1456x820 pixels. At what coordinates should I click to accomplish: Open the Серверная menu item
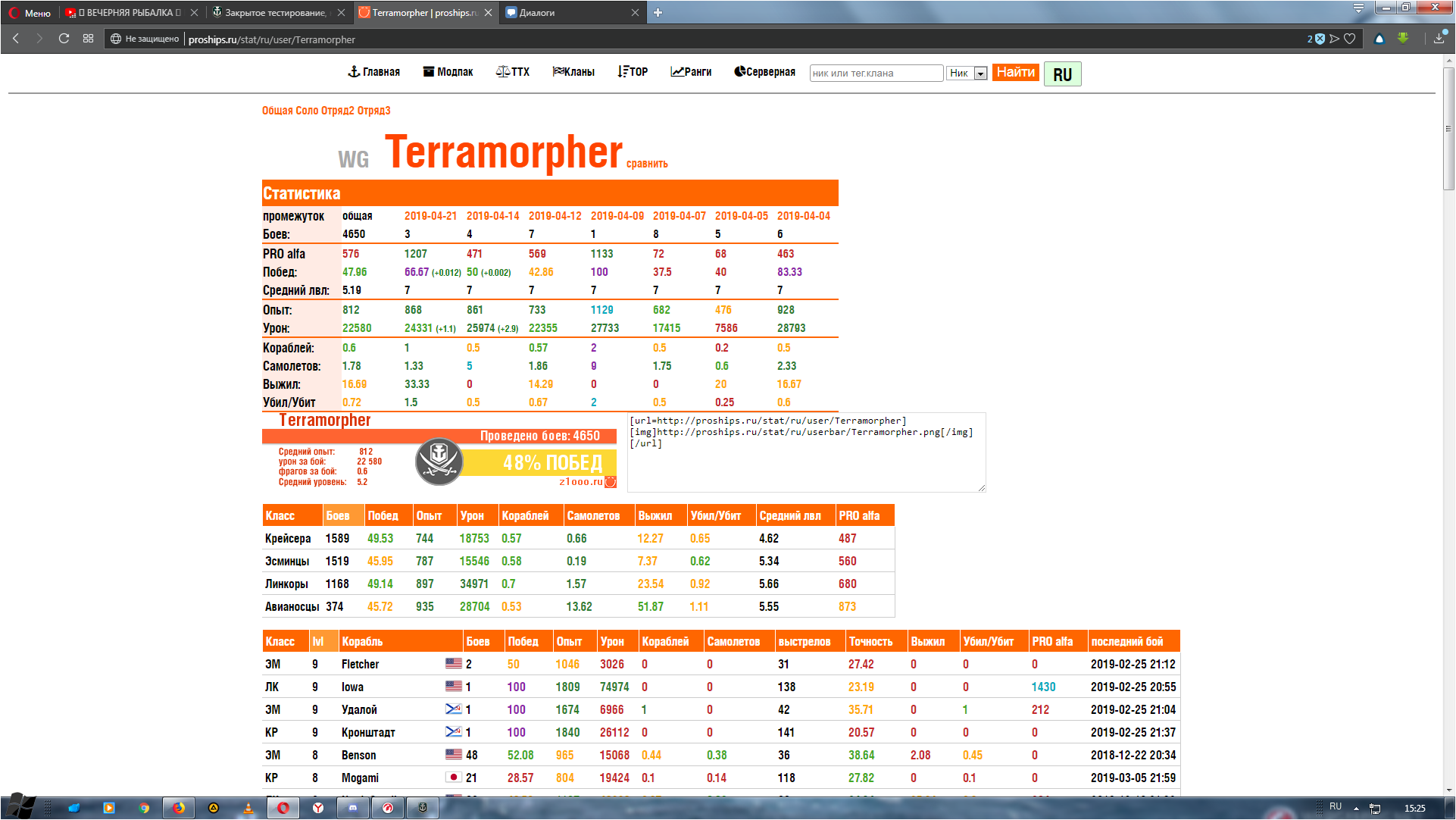[764, 72]
